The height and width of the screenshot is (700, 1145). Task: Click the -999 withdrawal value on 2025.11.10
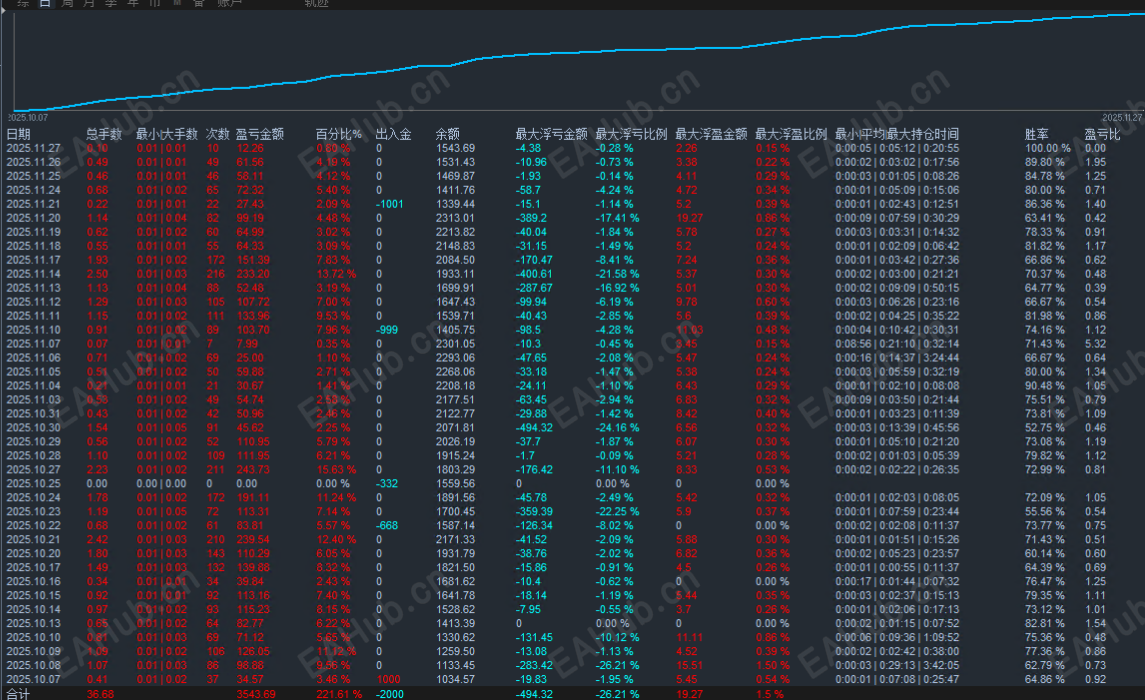(387, 330)
